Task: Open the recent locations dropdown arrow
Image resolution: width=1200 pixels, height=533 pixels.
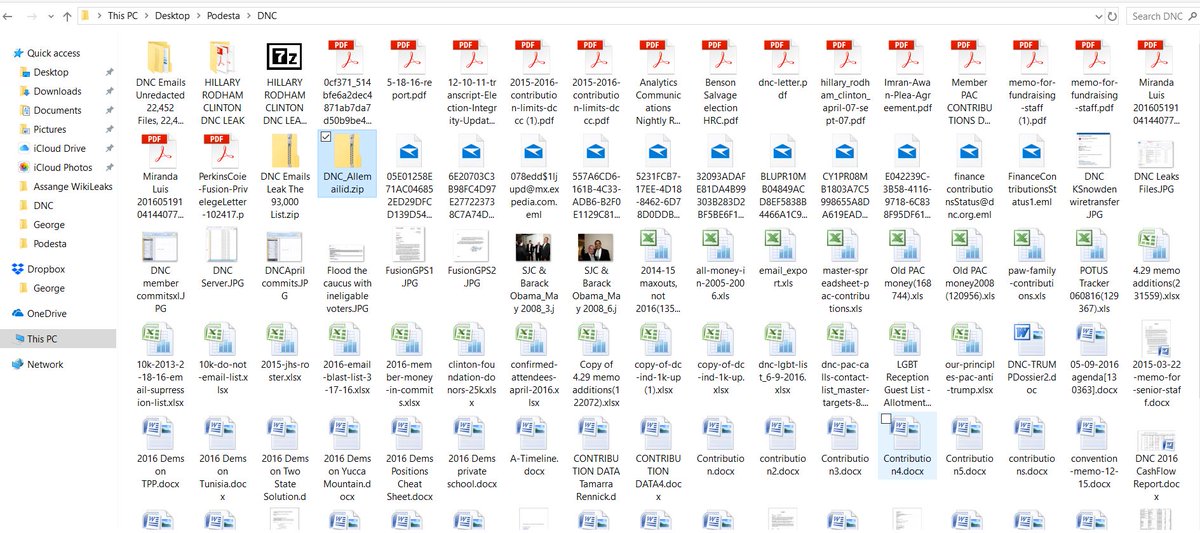Action: 50,17
